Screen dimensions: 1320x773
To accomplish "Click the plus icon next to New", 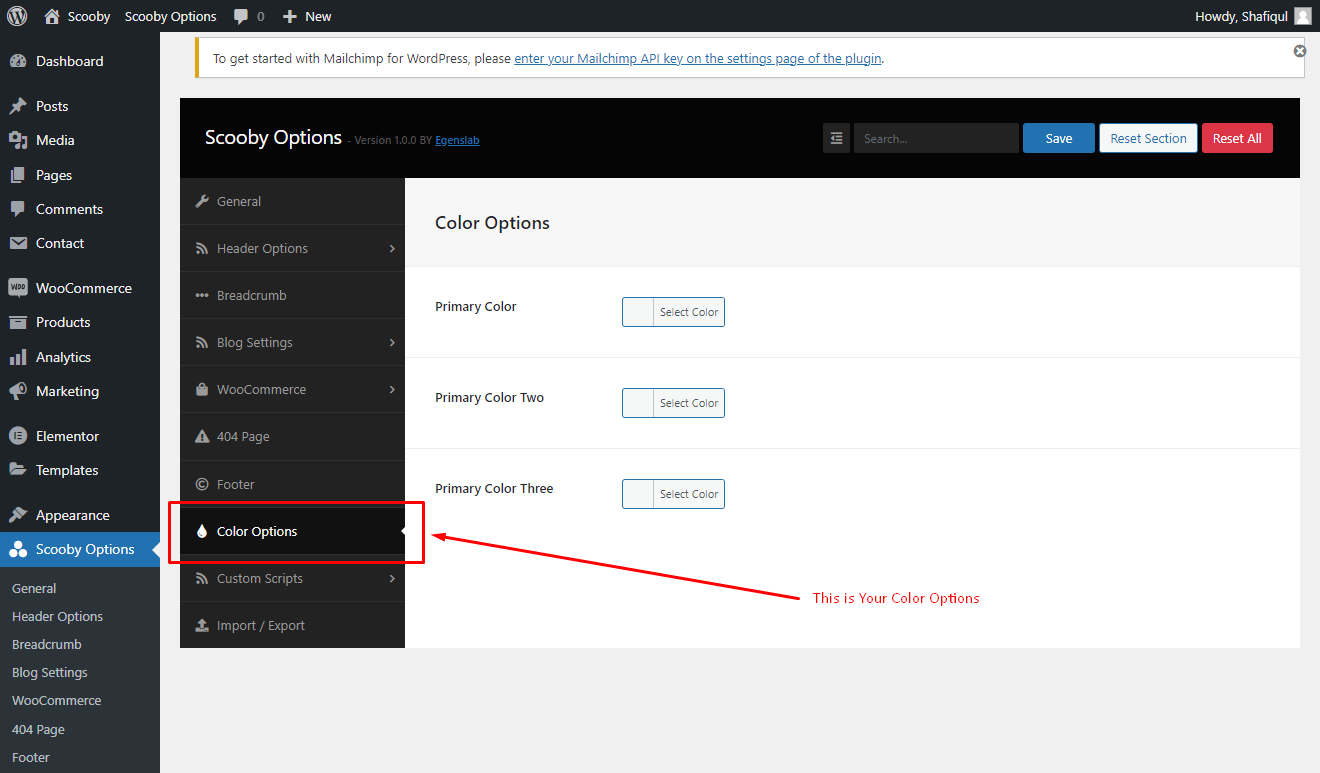I will (x=290, y=17).
